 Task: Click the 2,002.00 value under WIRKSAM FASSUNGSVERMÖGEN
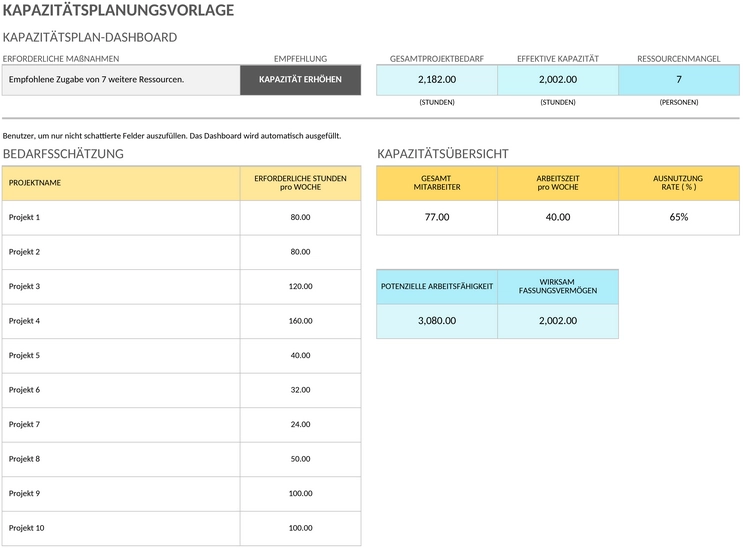(x=558, y=321)
